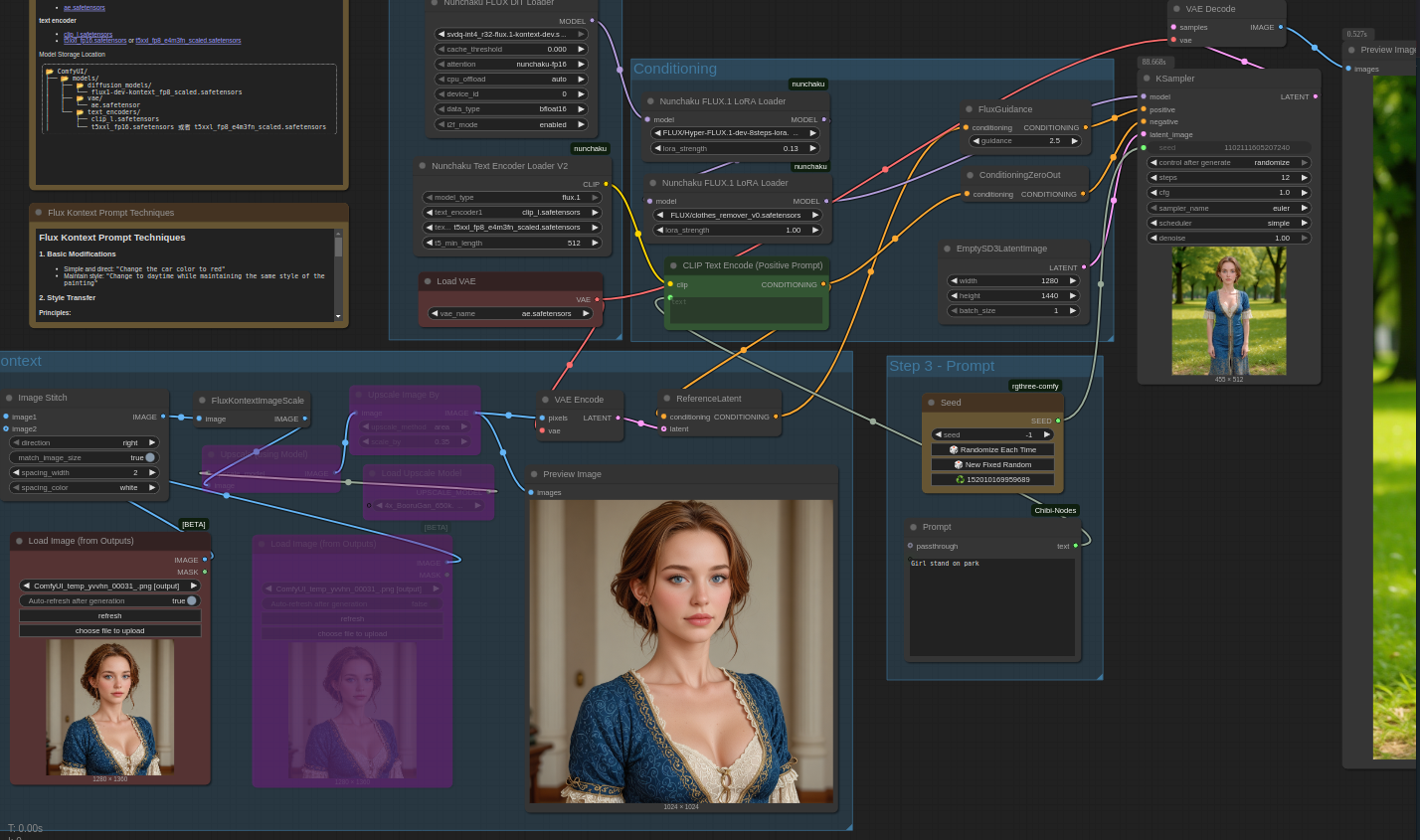The width and height of the screenshot is (1420, 840).
Task: Click the FluxKontextImageScale node collapse dot
Action: click(x=202, y=401)
